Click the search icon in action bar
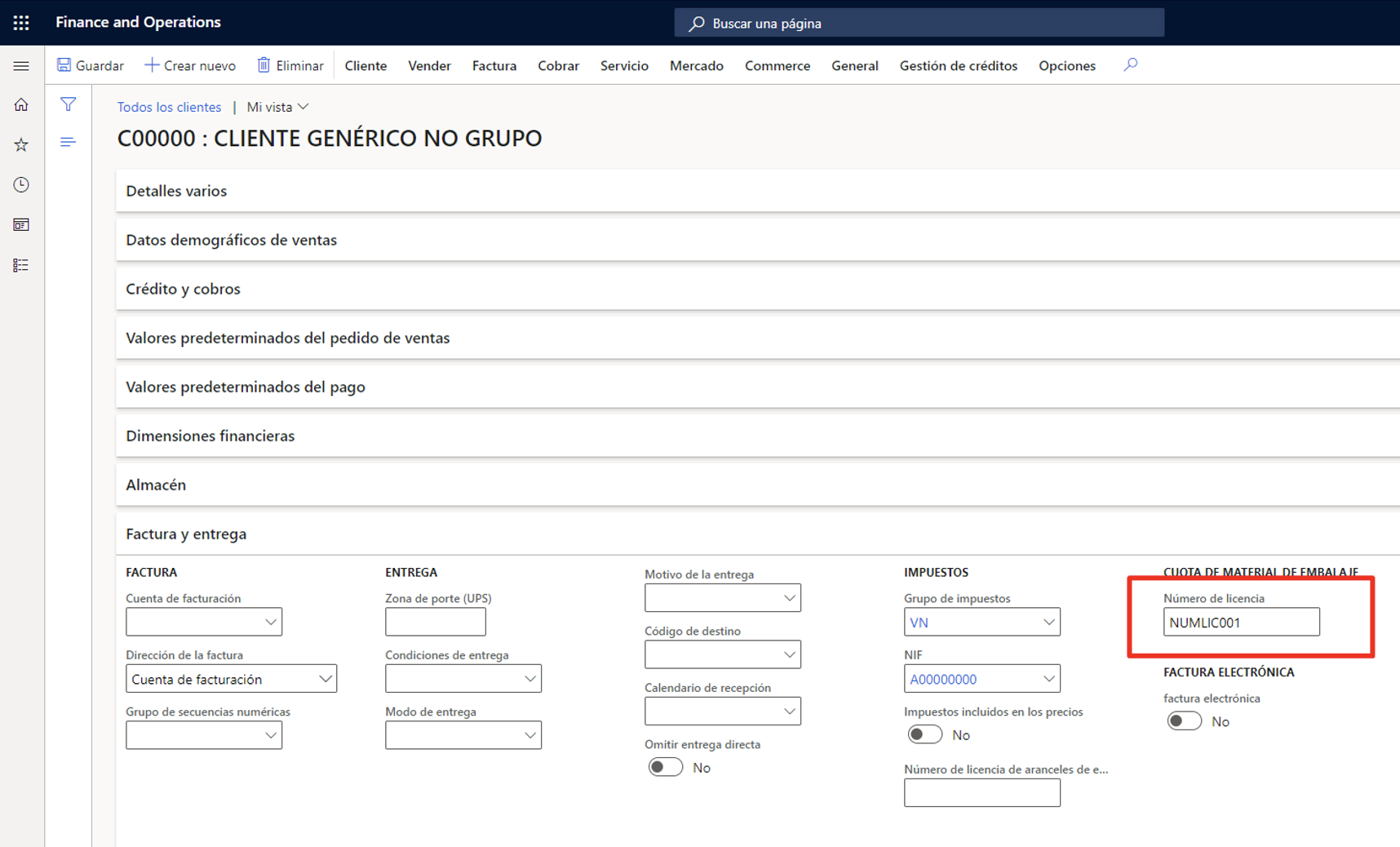 pos(1131,65)
